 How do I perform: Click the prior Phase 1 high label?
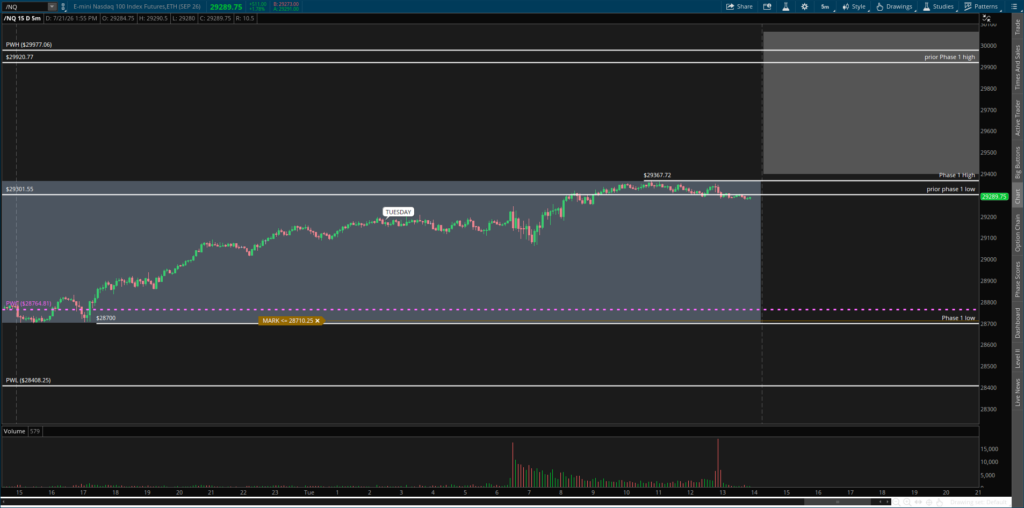950,57
